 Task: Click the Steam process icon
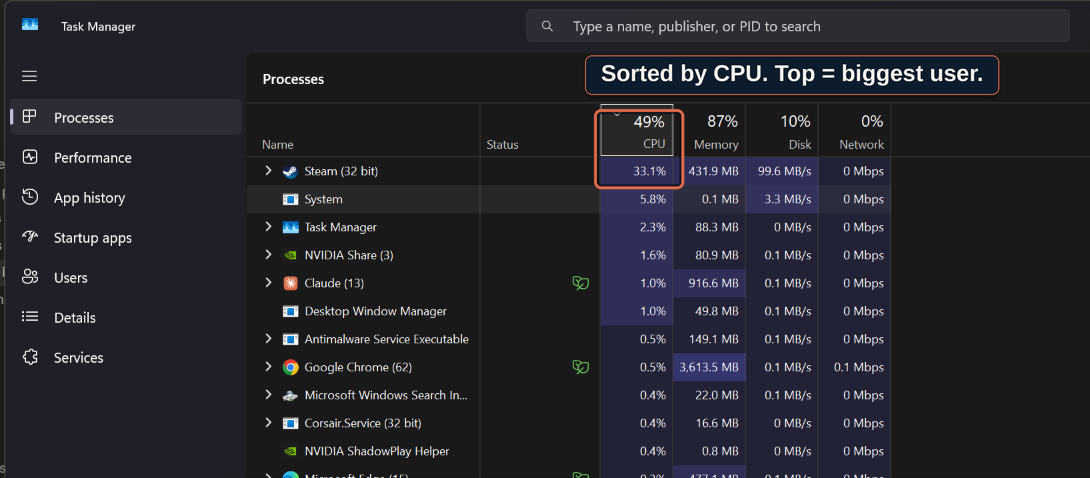click(291, 171)
